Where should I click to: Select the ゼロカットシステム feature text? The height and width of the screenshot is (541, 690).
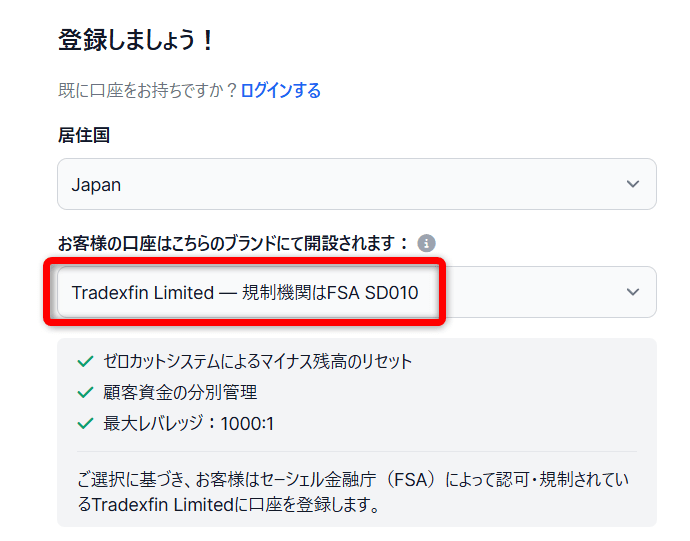pos(257,361)
